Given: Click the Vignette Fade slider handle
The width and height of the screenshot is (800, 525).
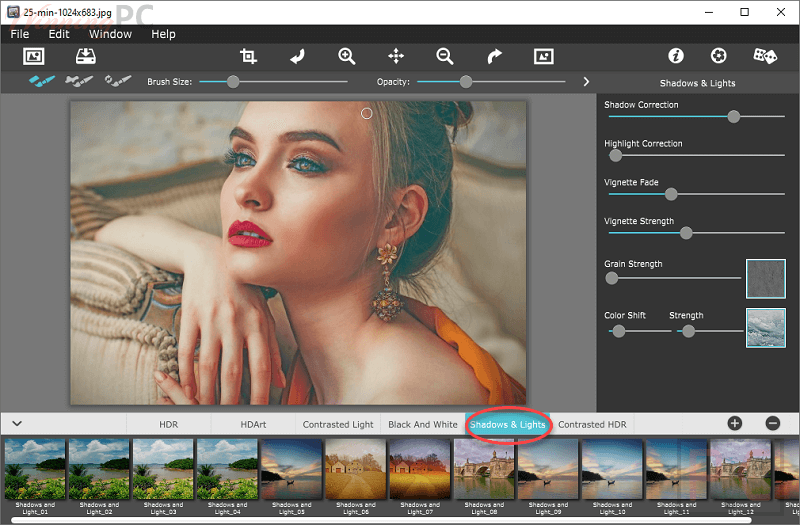Looking at the screenshot, I should [x=671, y=194].
